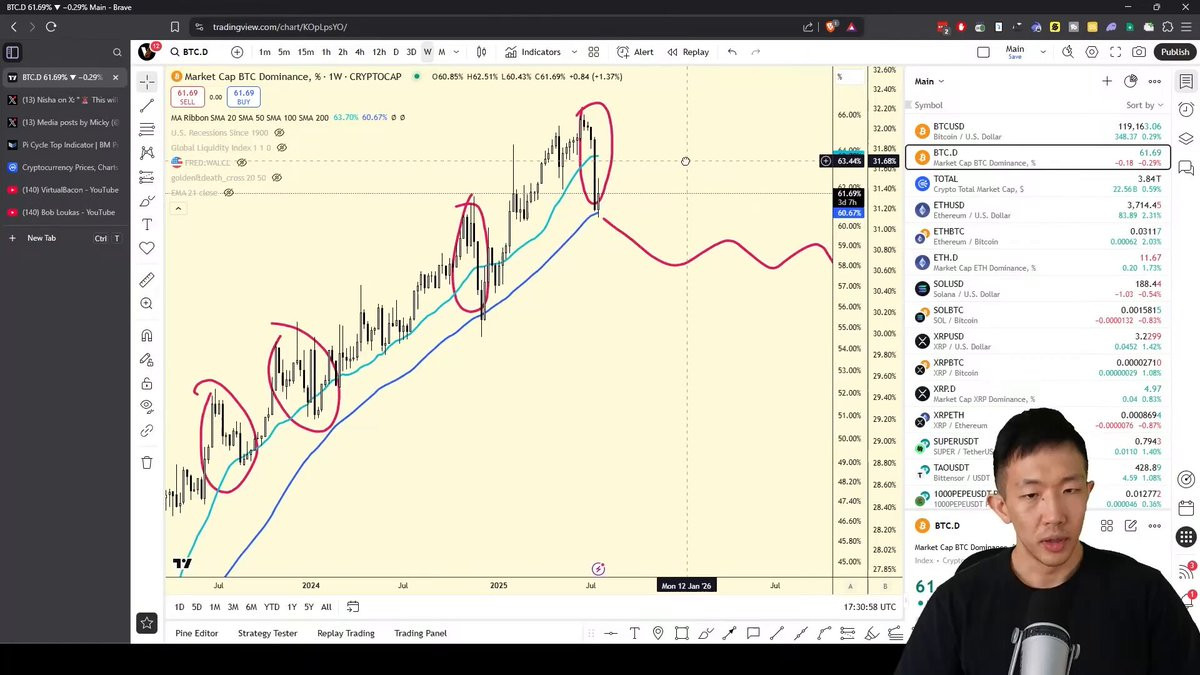Open the Pine Editor tab
This screenshot has height=675, width=1200.
pyautogui.click(x=197, y=633)
